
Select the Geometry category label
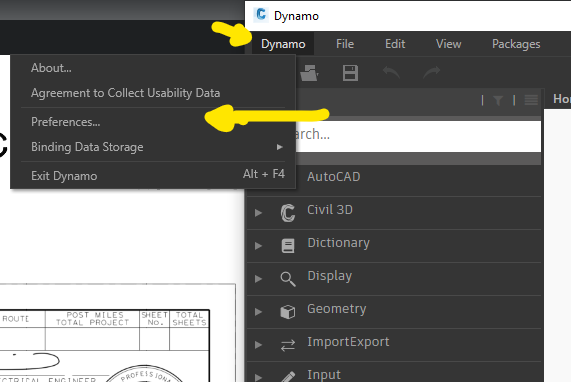[x=336, y=309]
